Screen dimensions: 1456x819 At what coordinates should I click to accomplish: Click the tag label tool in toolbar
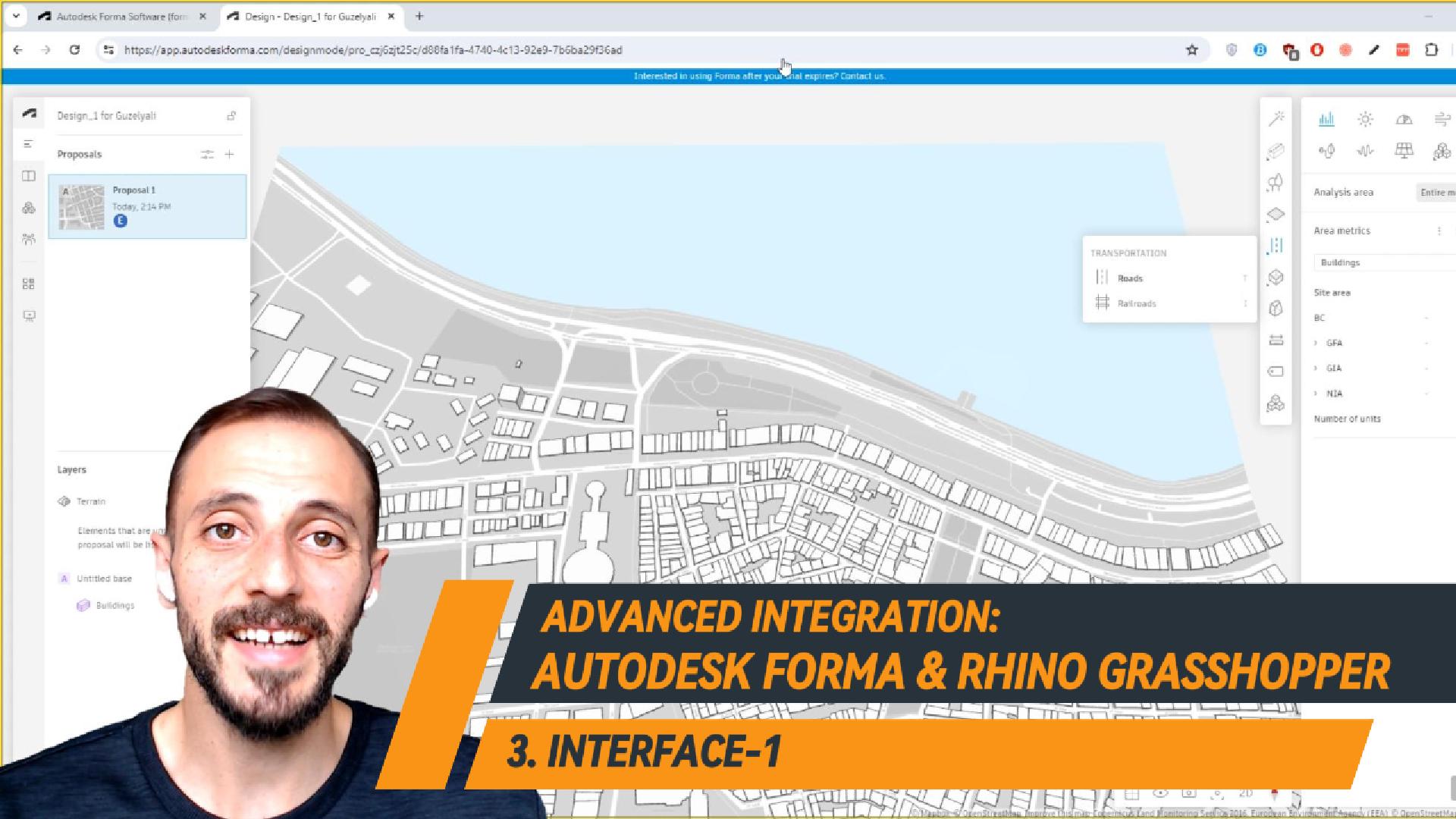tap(1276, 372)
